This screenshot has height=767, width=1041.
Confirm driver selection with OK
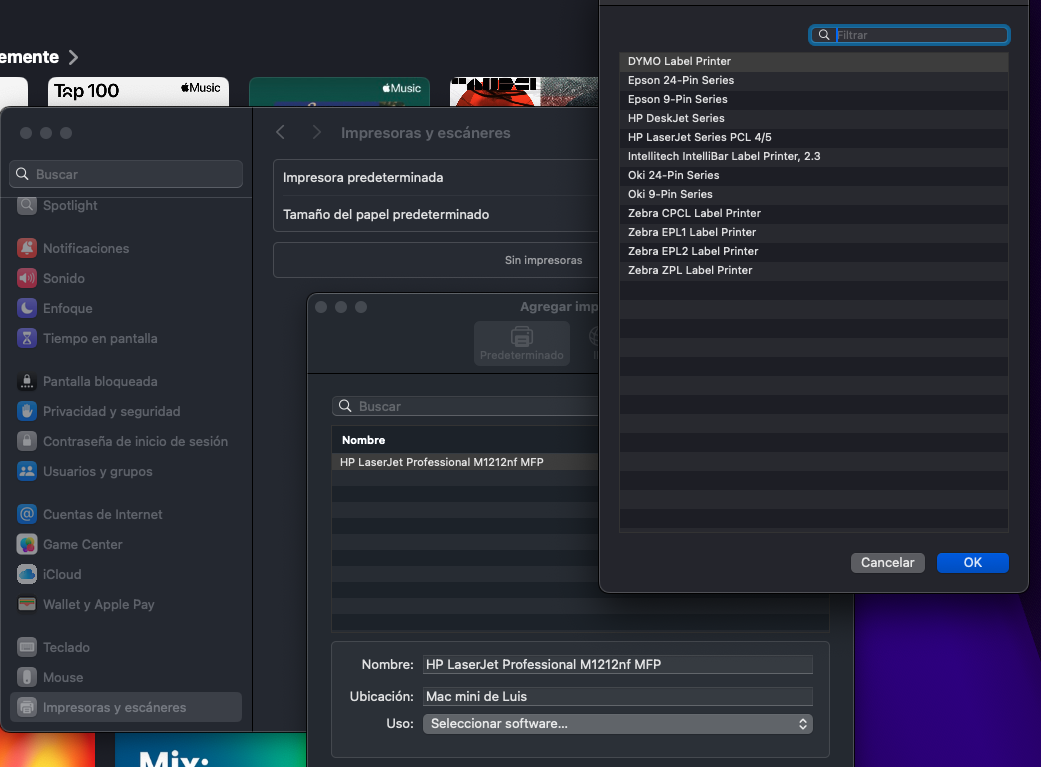coord(973,562)
